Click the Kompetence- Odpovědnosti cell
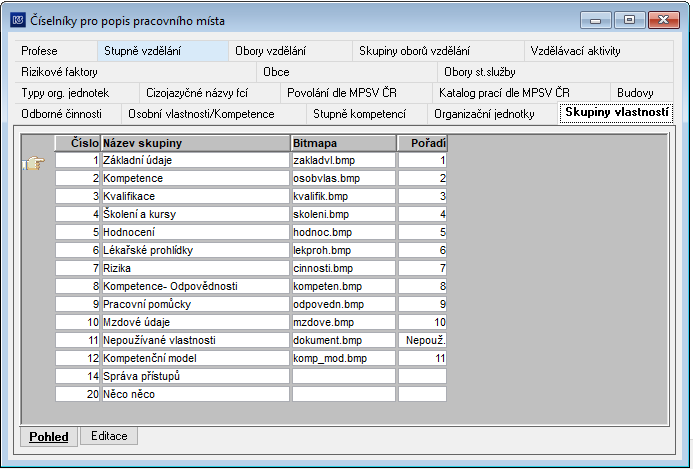The image size is (693, 469). click(x=195, y=286)
